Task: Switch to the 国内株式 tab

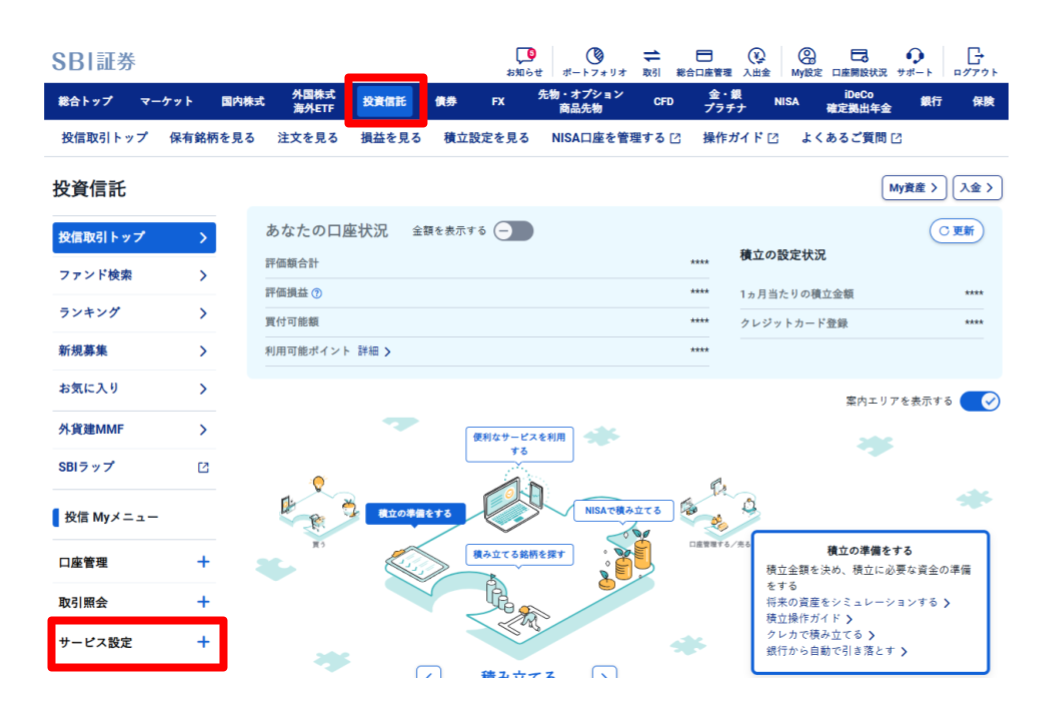Action: pos(243,101)
